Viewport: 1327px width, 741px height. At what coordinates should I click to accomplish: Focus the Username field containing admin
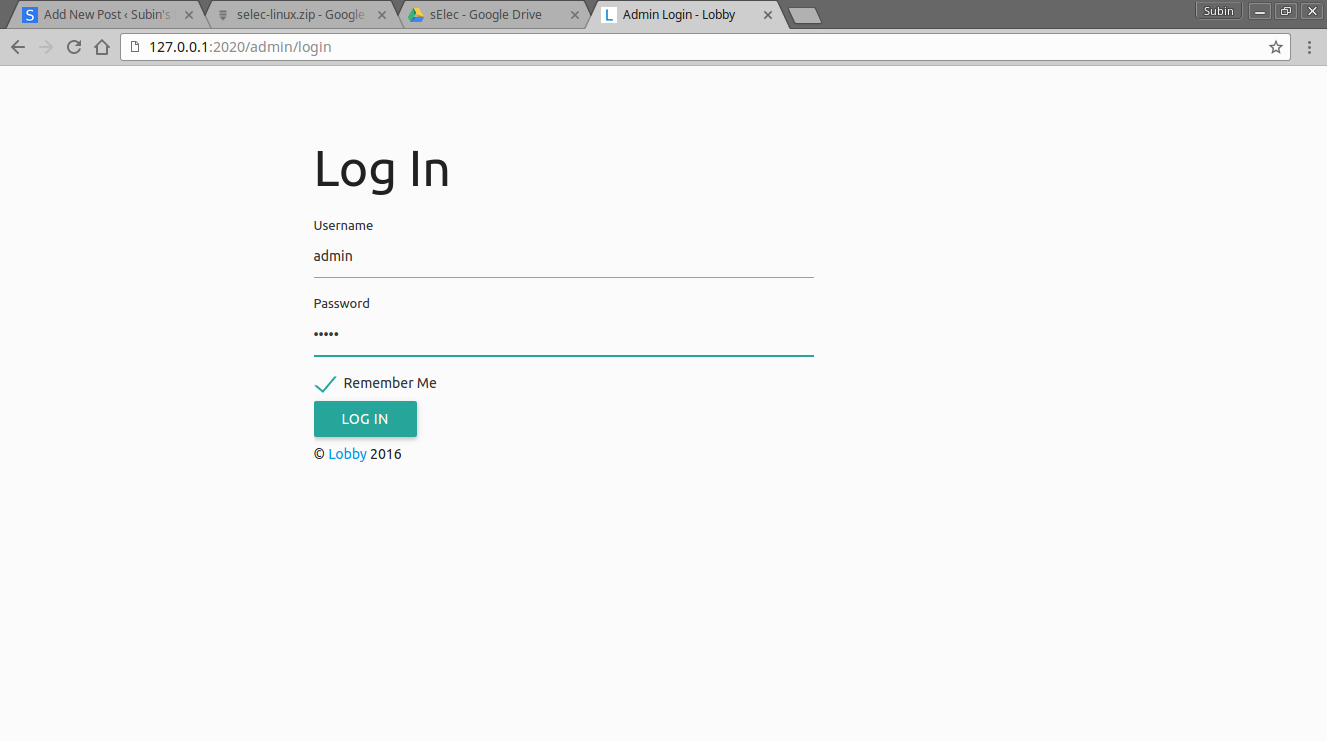coord(564,256)
